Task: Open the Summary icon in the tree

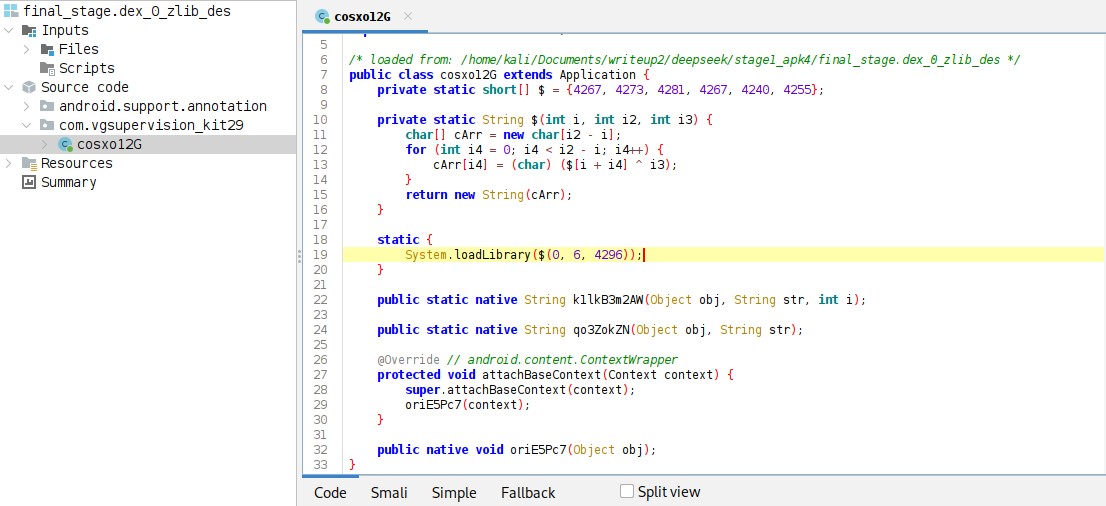Action: click(29, 182)
